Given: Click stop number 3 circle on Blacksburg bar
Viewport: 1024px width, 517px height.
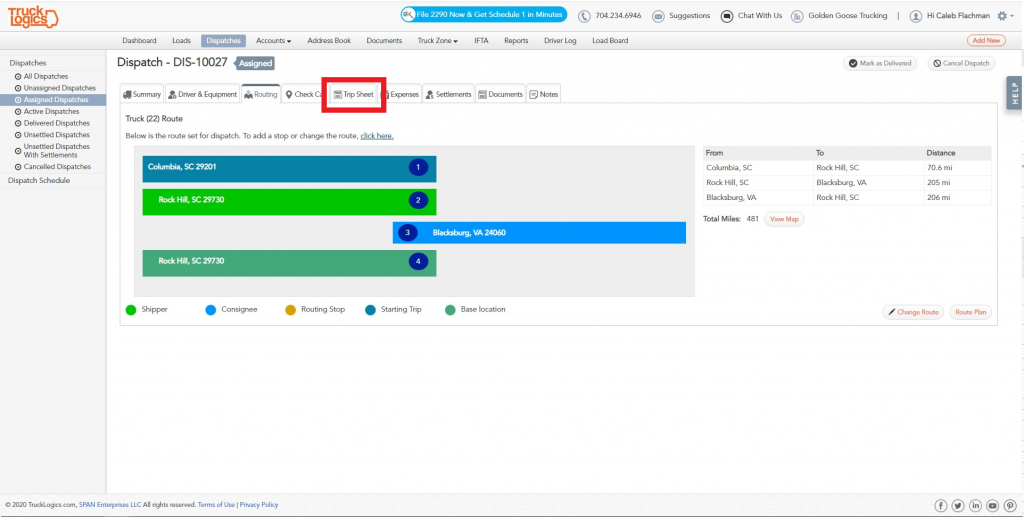Looking at the screenshot, I should point(408,232).
